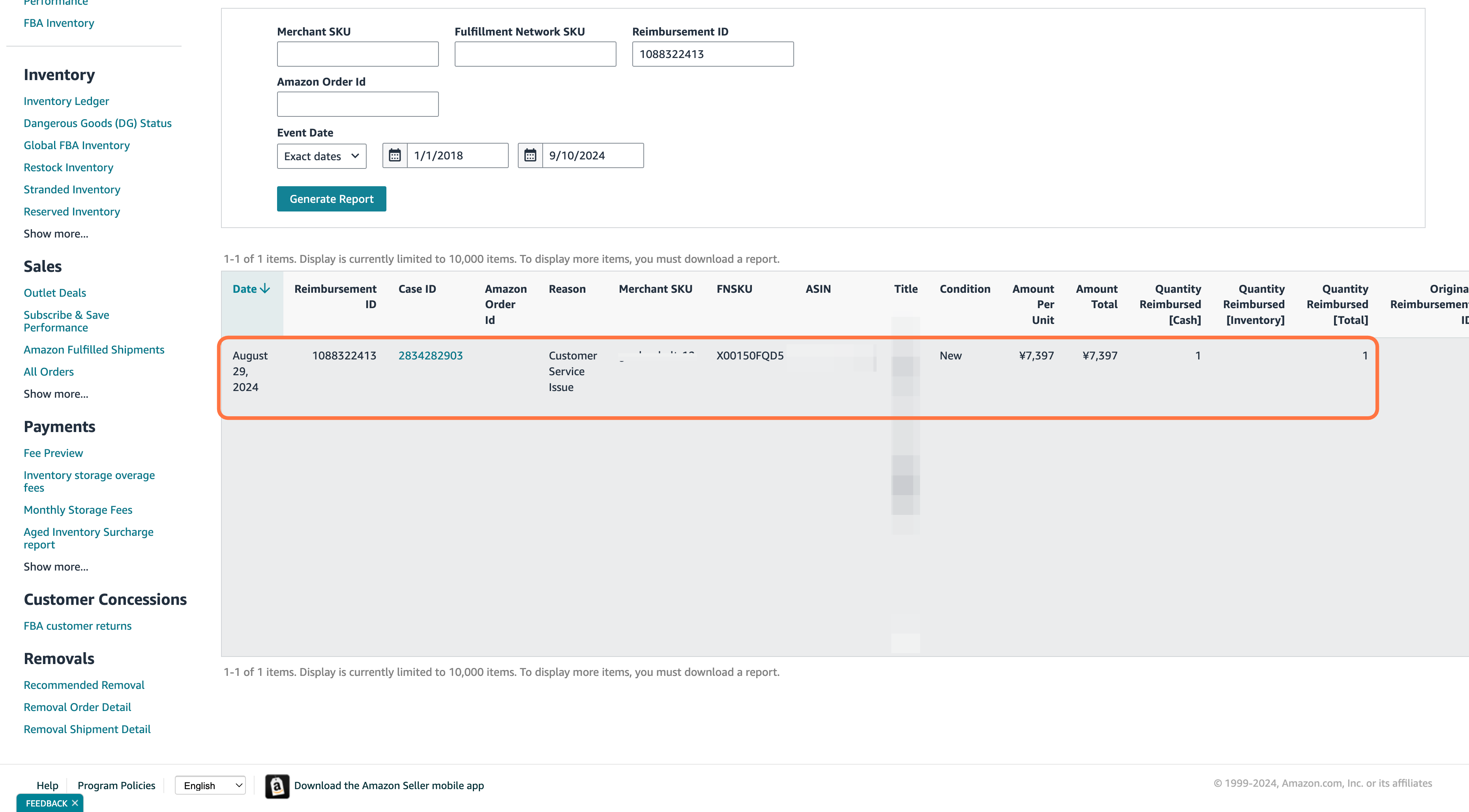The height and width of the screenshot is (812, 1469).
Task: Click the Amazon Seller mobile app icon
Action: click(x=277, y=786)
